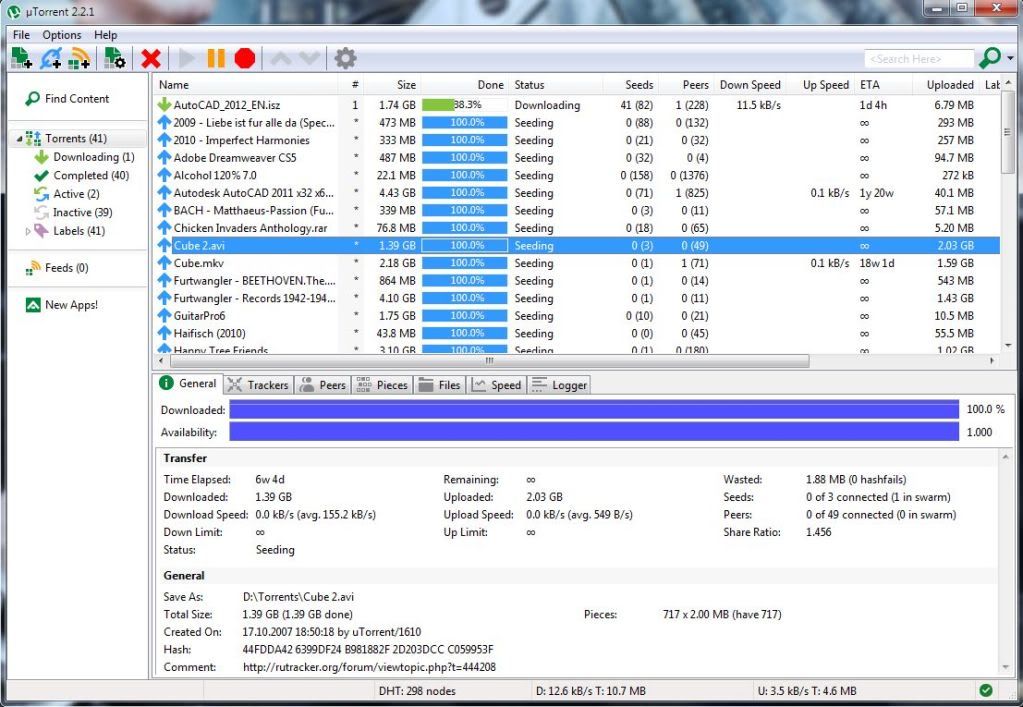Click the AutoCAD_2012_EN.isz 38.3% progress bar

[x=465, y=105]
